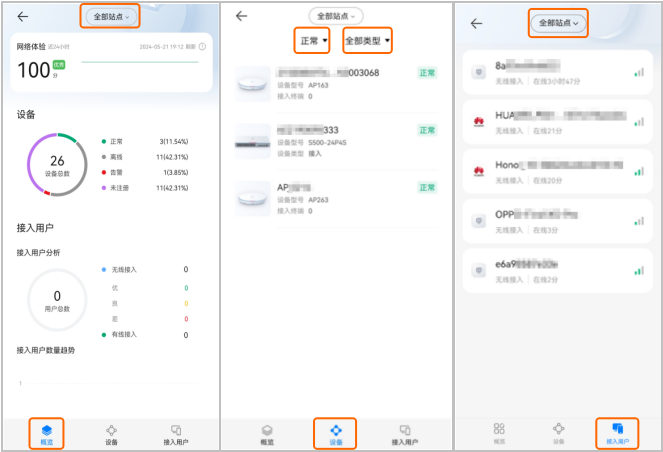This screenshot has height=452, width=663.
Task: Switch to 概览 tab on access users screen
Action: pos(499,433)
